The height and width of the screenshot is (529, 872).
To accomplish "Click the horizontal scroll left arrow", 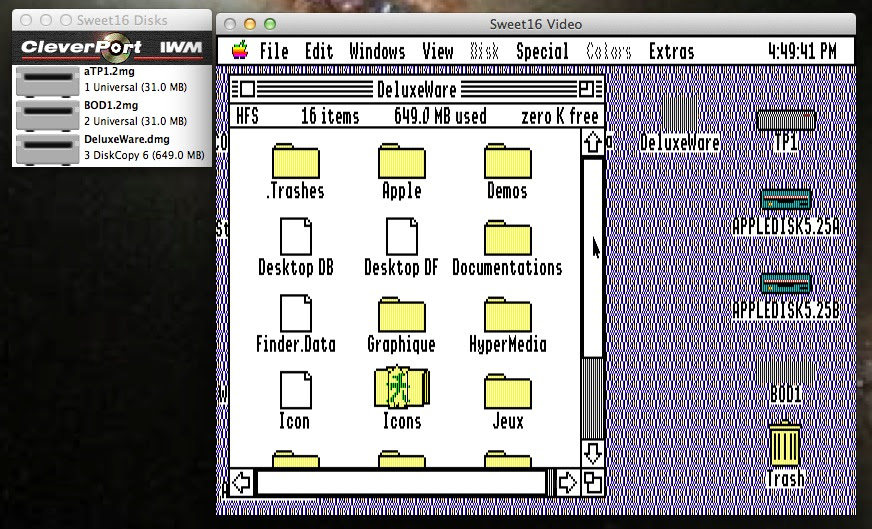I will (x=242, y=482).
